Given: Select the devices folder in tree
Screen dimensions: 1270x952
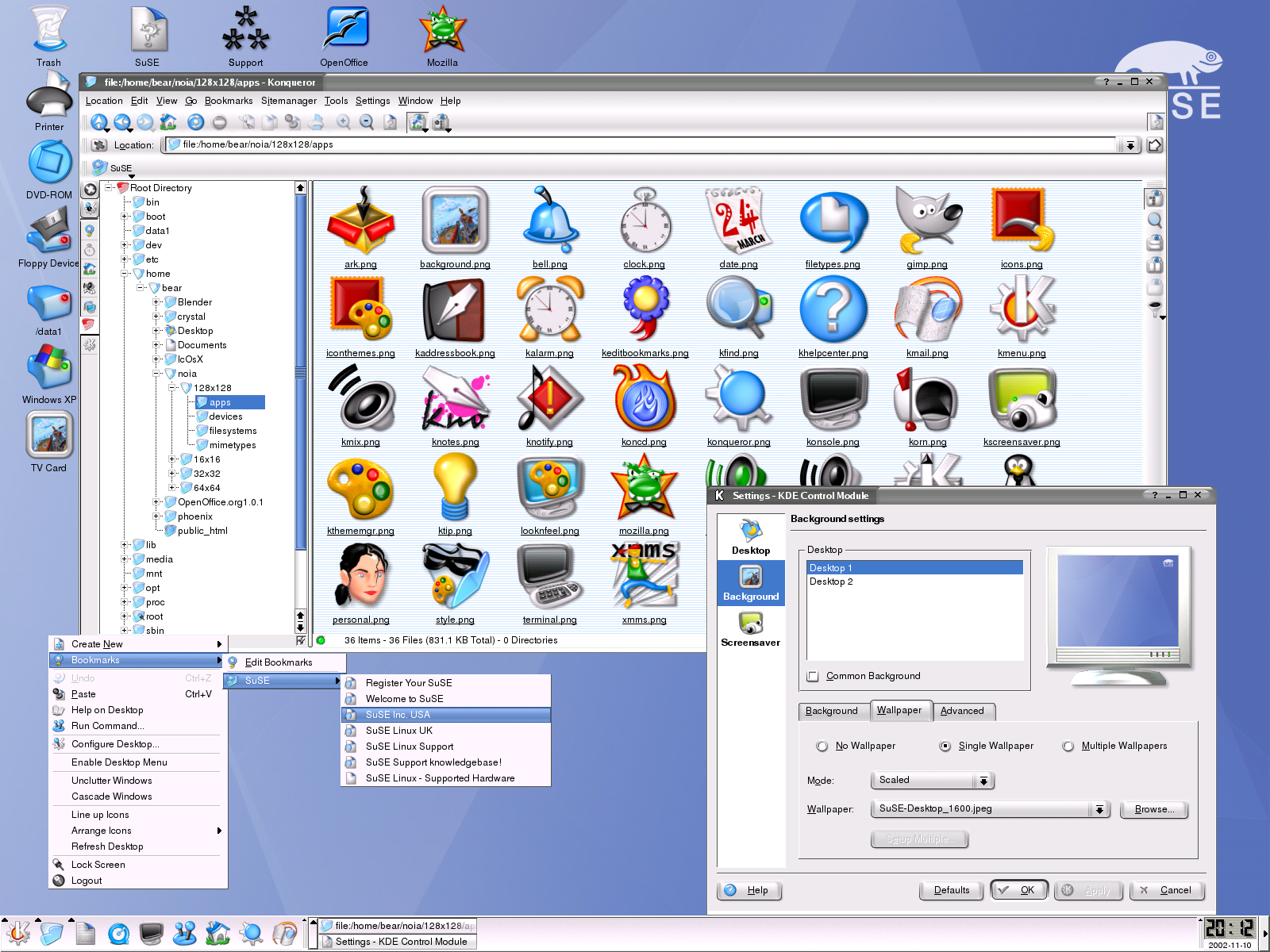Looking at the screenshot, I should pos(225,416).
